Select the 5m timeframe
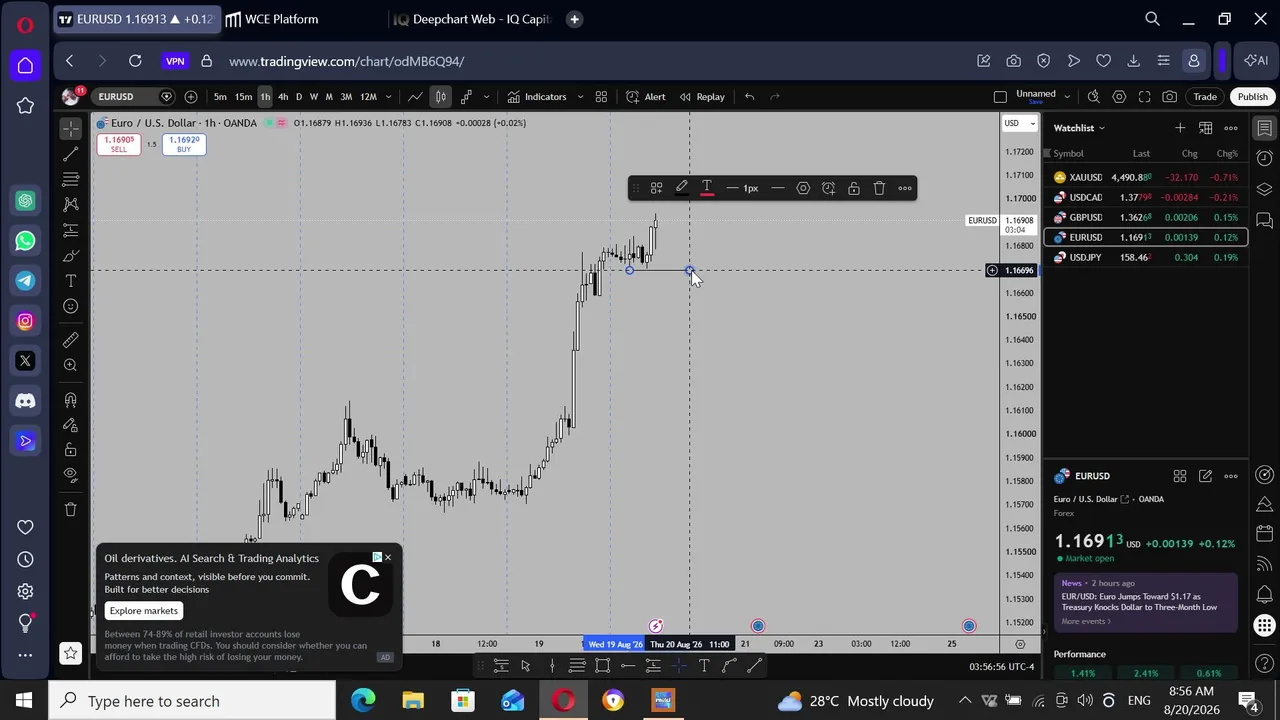The width and height of the screenshot is (1280, 720). point(220,97)
